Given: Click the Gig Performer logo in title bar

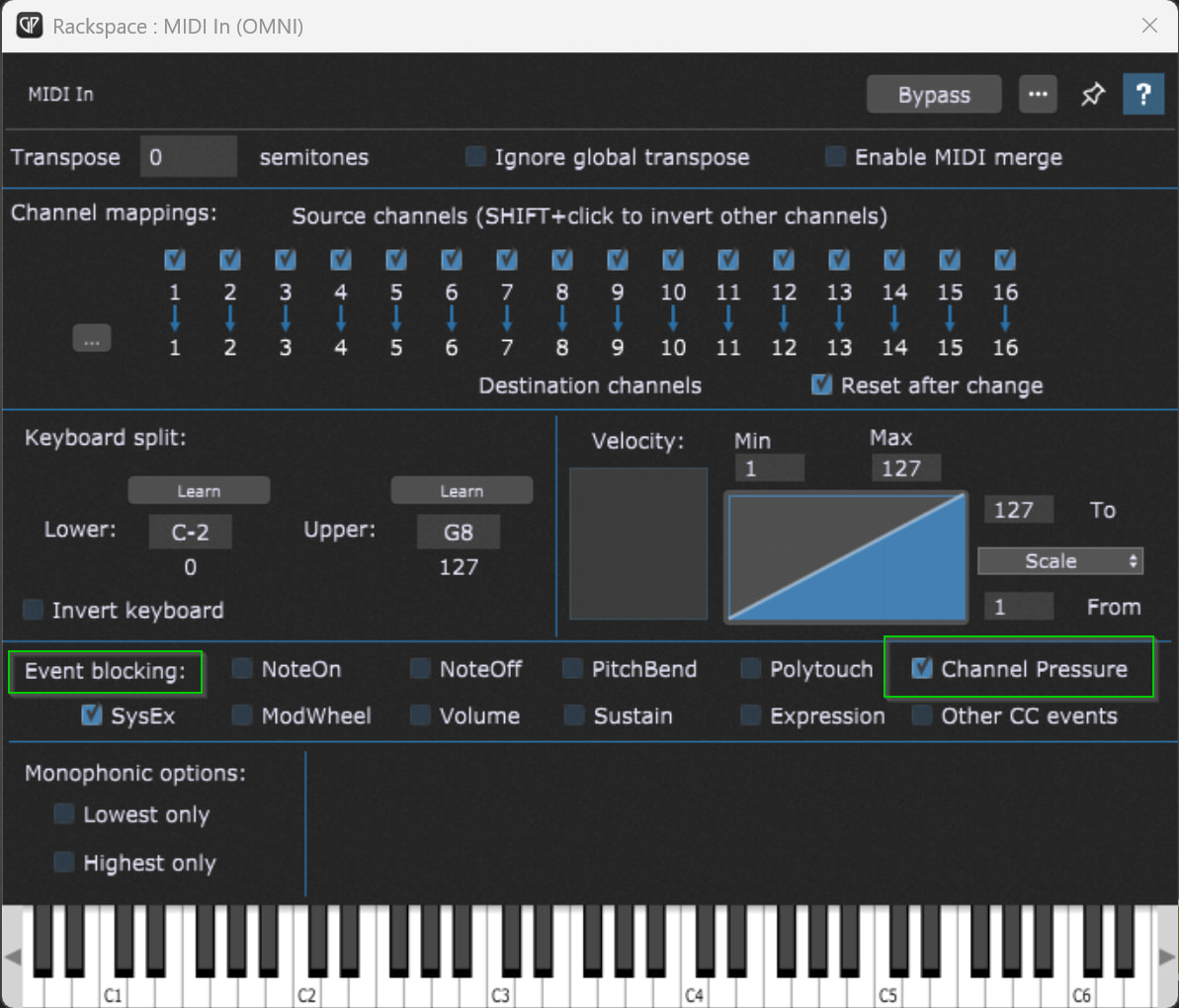Looking at the screenshot, I should pos(30,26).
